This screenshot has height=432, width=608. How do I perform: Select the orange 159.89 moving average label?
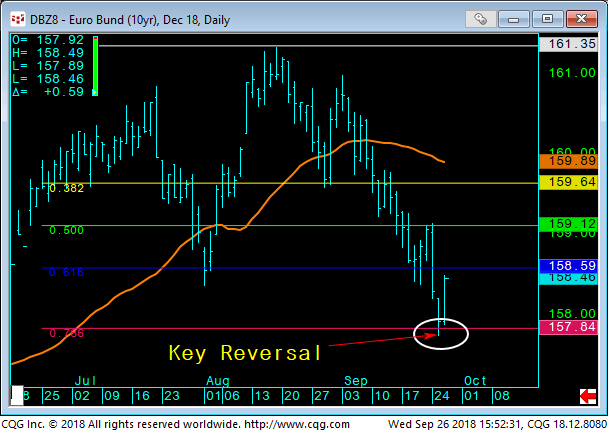point(567,161)
